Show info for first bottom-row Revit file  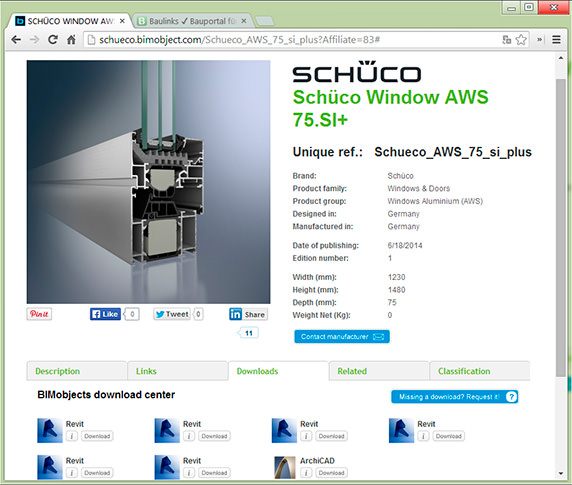(72, 473)
